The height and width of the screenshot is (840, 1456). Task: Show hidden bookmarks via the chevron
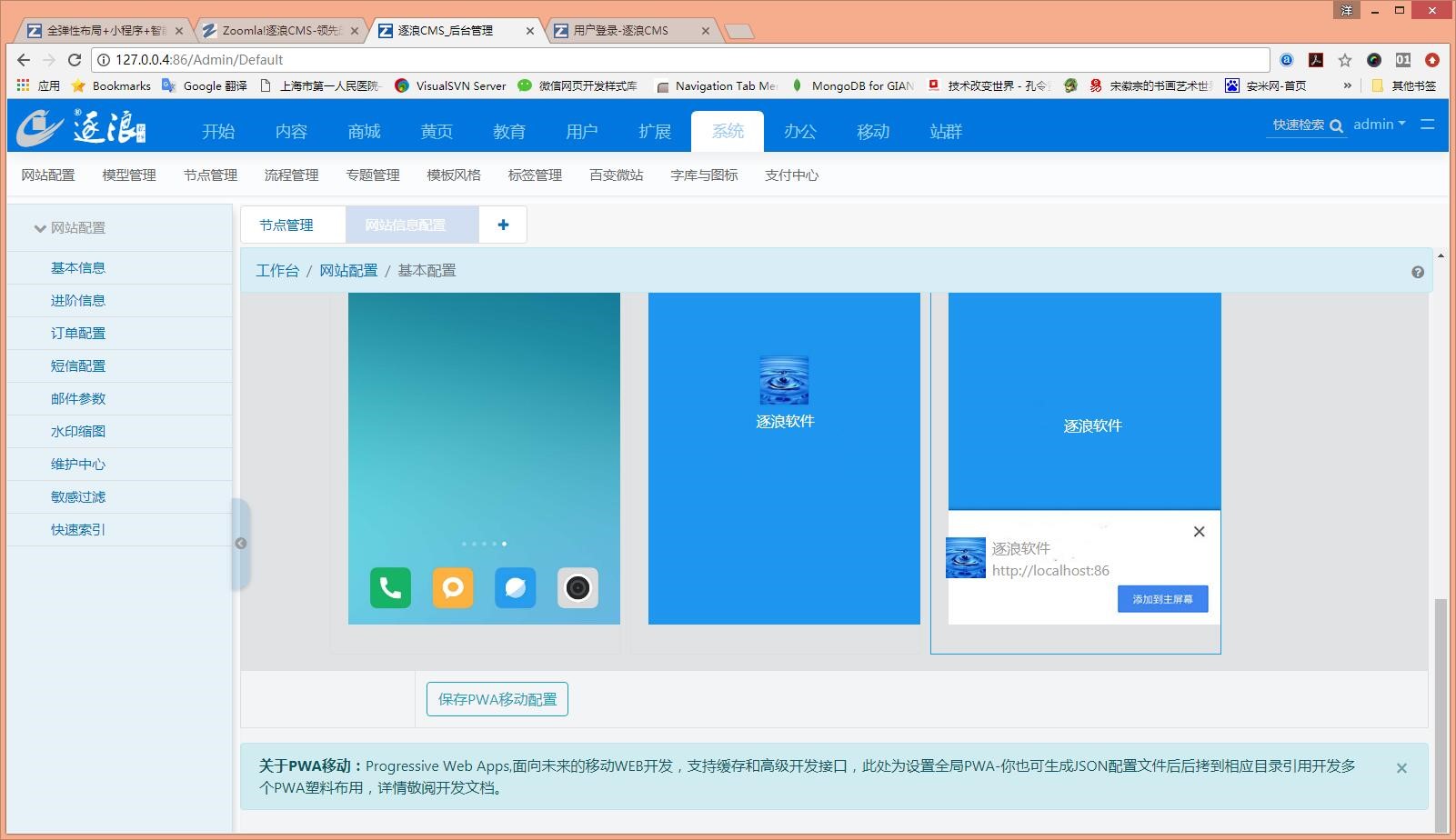(x=1348, y=85)
